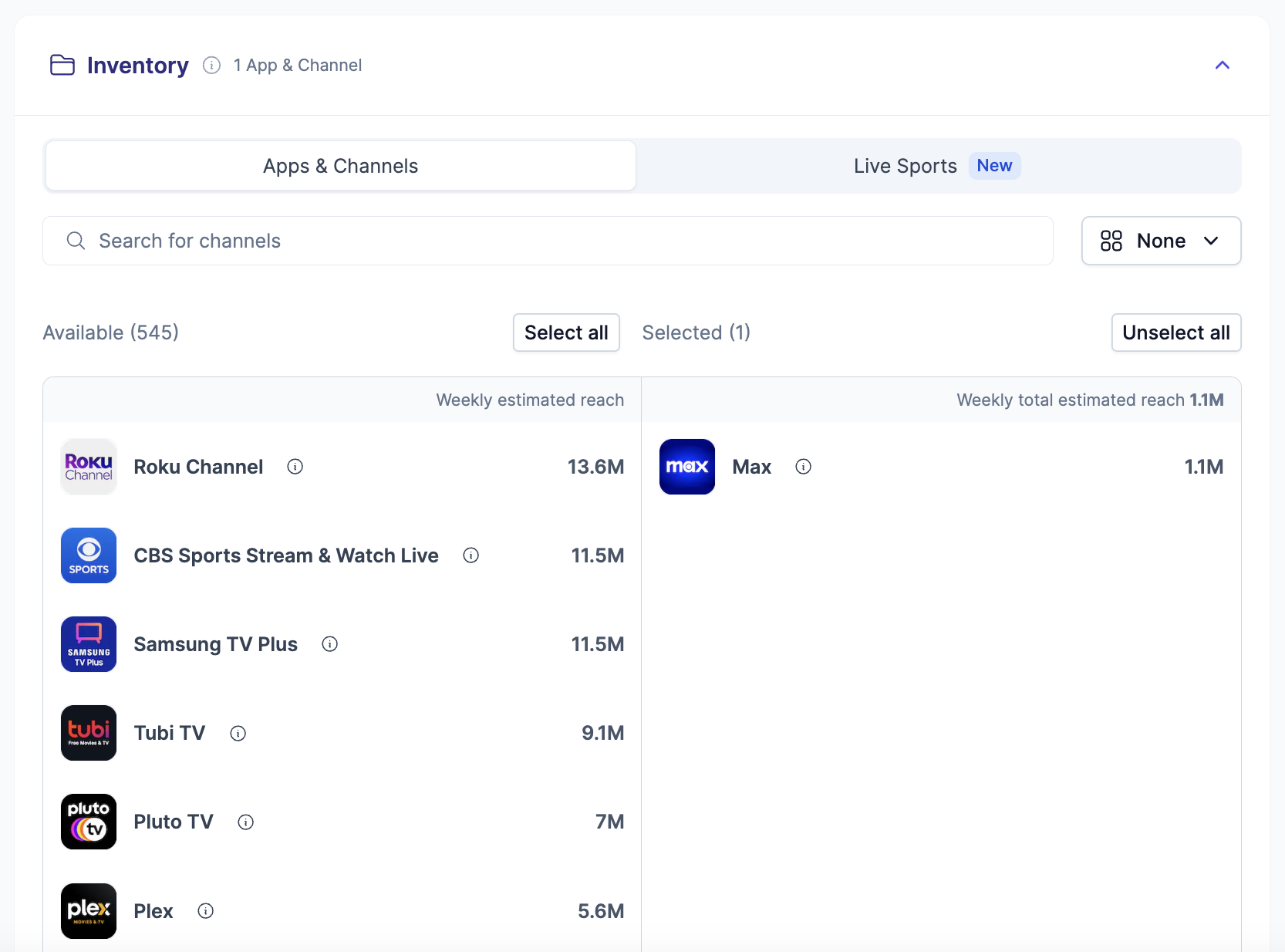Open the None grouping dropdown
The image size is (1285, 952).
click(x=1161, y=241)
